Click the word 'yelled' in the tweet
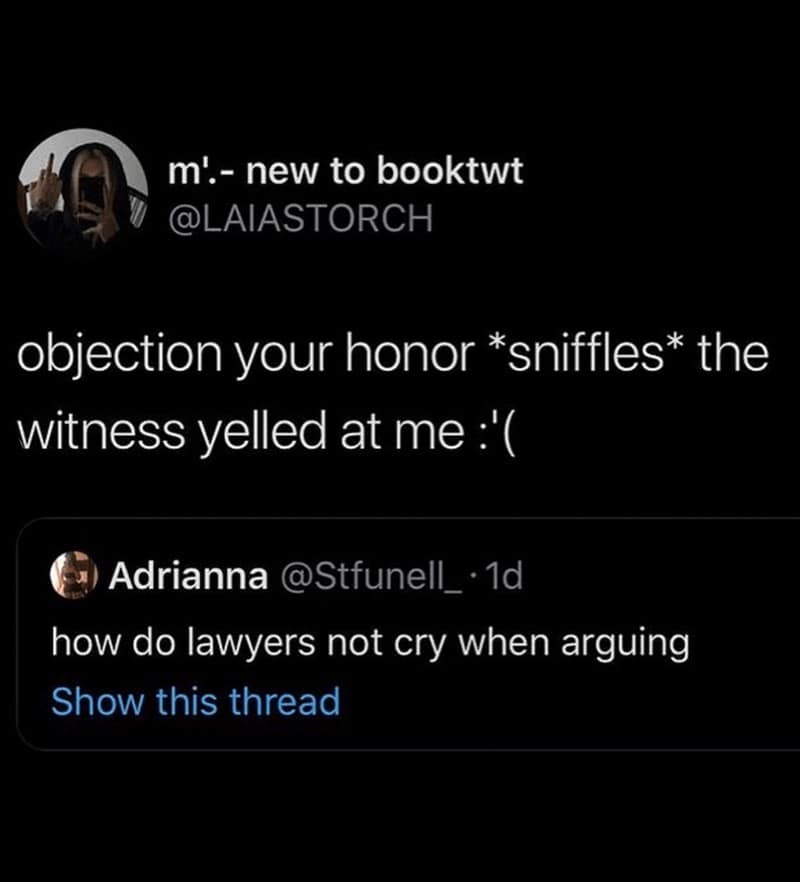Viewport: 800px width, 882px height. click(x=263, y=434)
